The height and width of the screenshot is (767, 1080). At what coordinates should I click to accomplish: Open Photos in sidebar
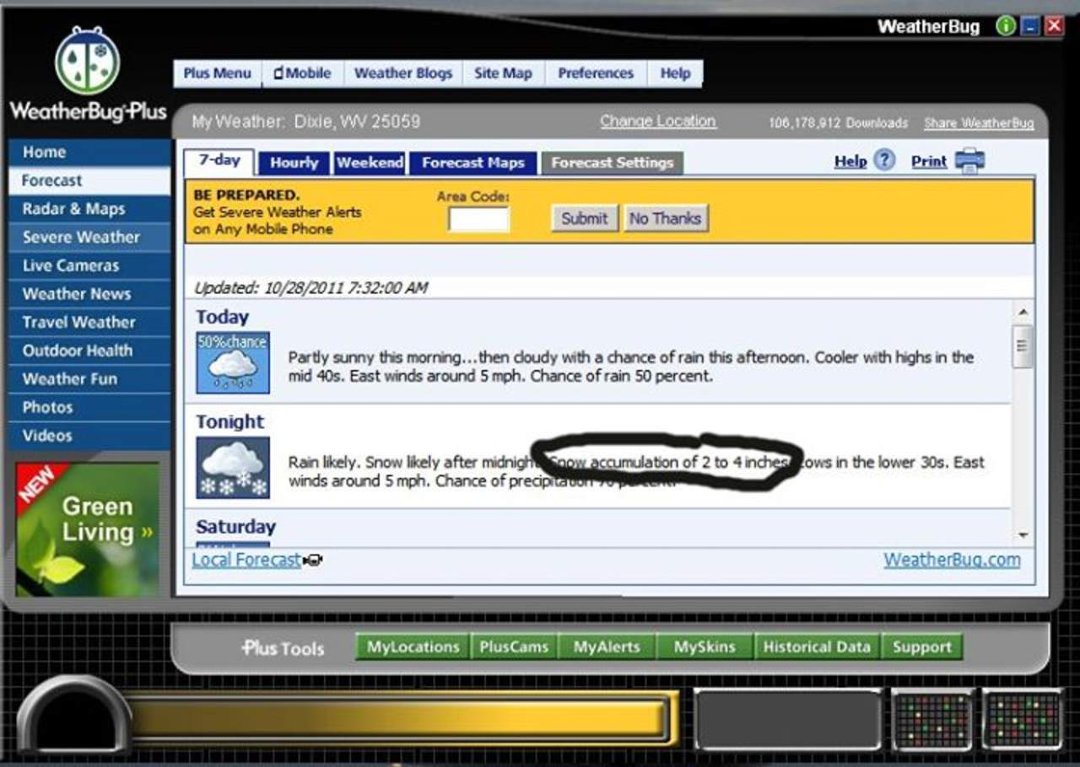(x=90, y=407)
